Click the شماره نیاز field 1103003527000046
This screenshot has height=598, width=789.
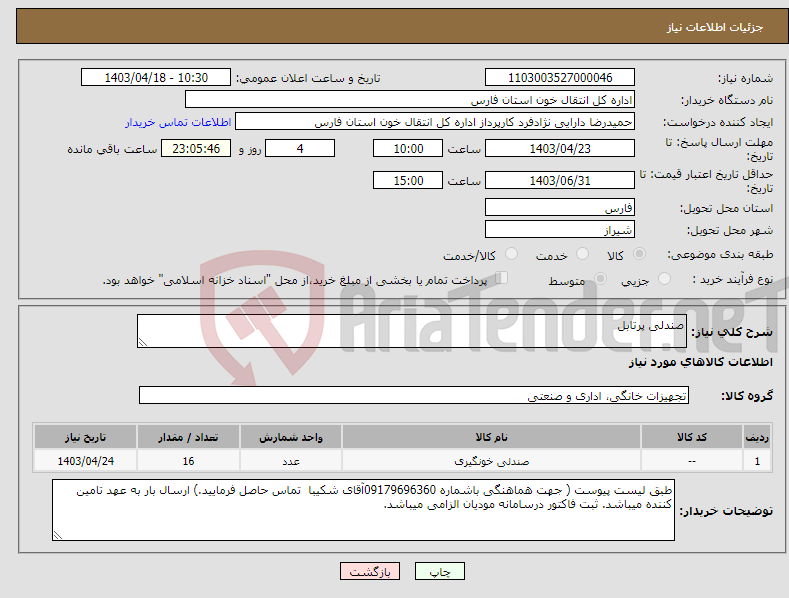(x=560, y=78)
